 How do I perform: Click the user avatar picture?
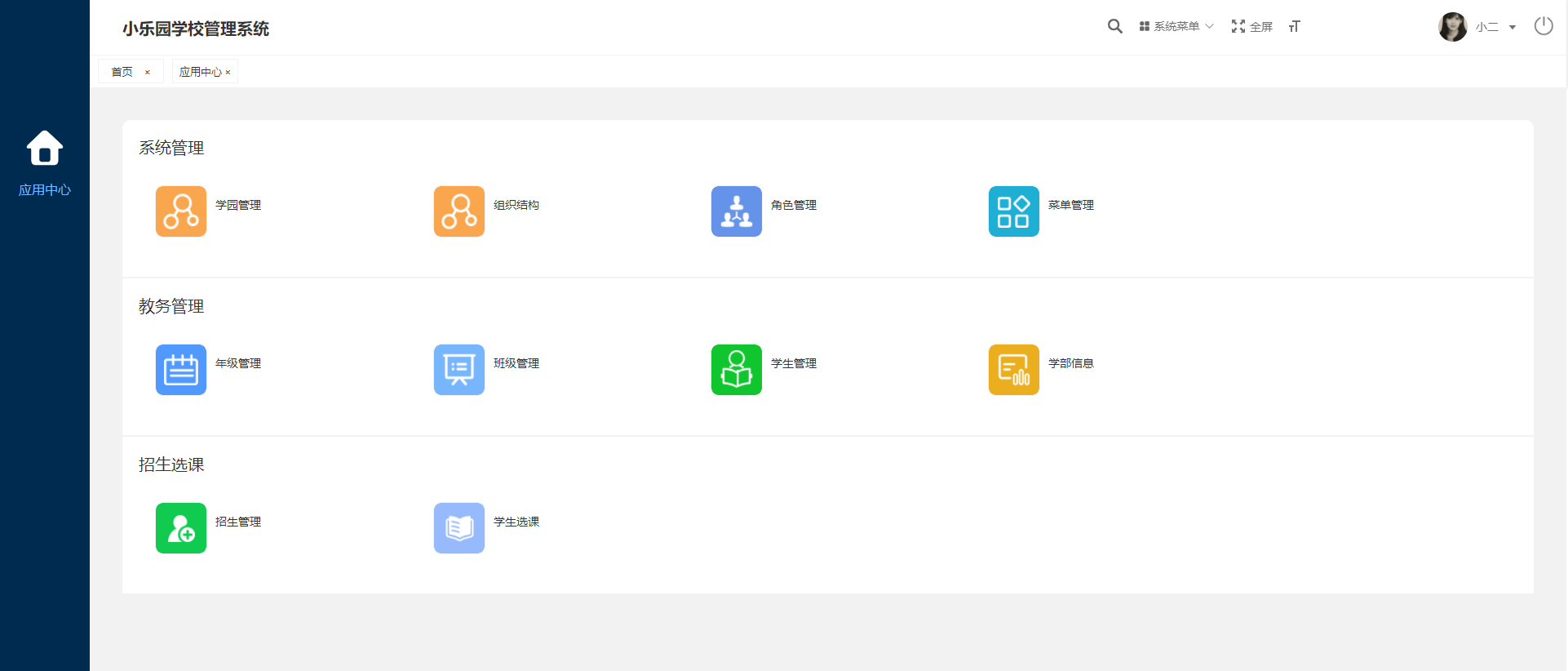1453,27
